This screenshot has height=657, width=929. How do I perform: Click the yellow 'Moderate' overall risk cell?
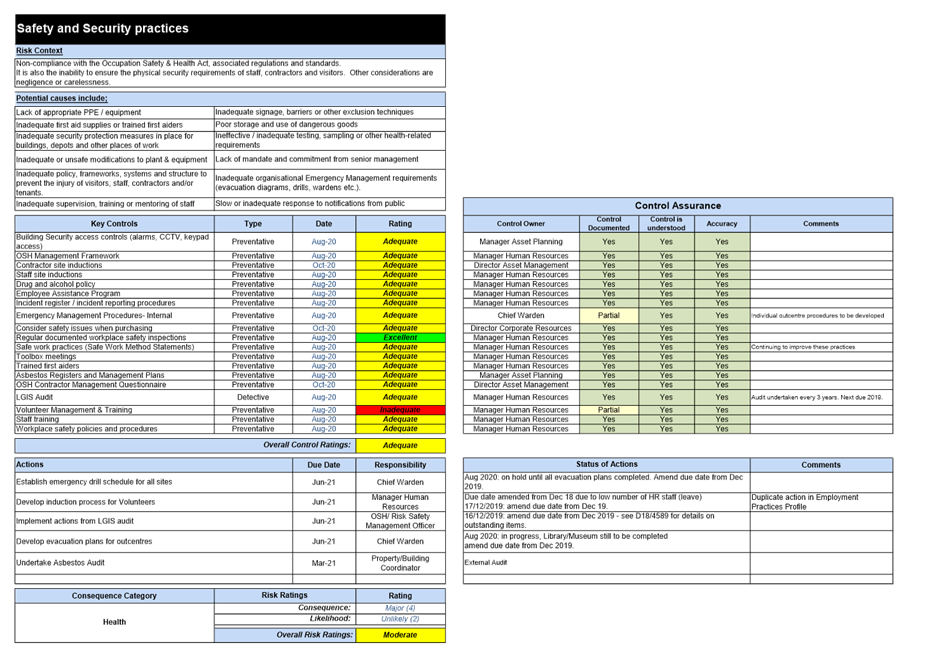(x=400, y=635)
